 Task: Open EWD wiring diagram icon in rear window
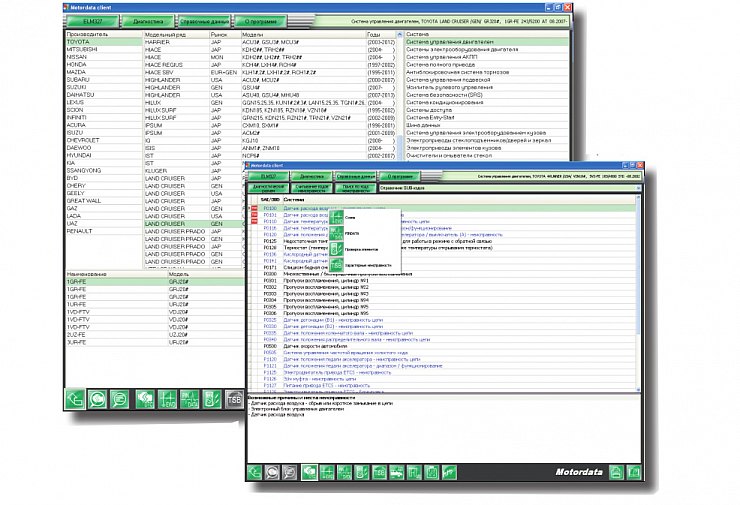[x=167, y=399]
